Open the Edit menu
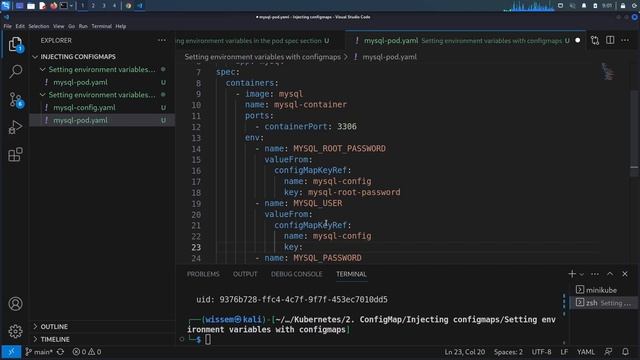640x360 pixels. coord(20,26)
